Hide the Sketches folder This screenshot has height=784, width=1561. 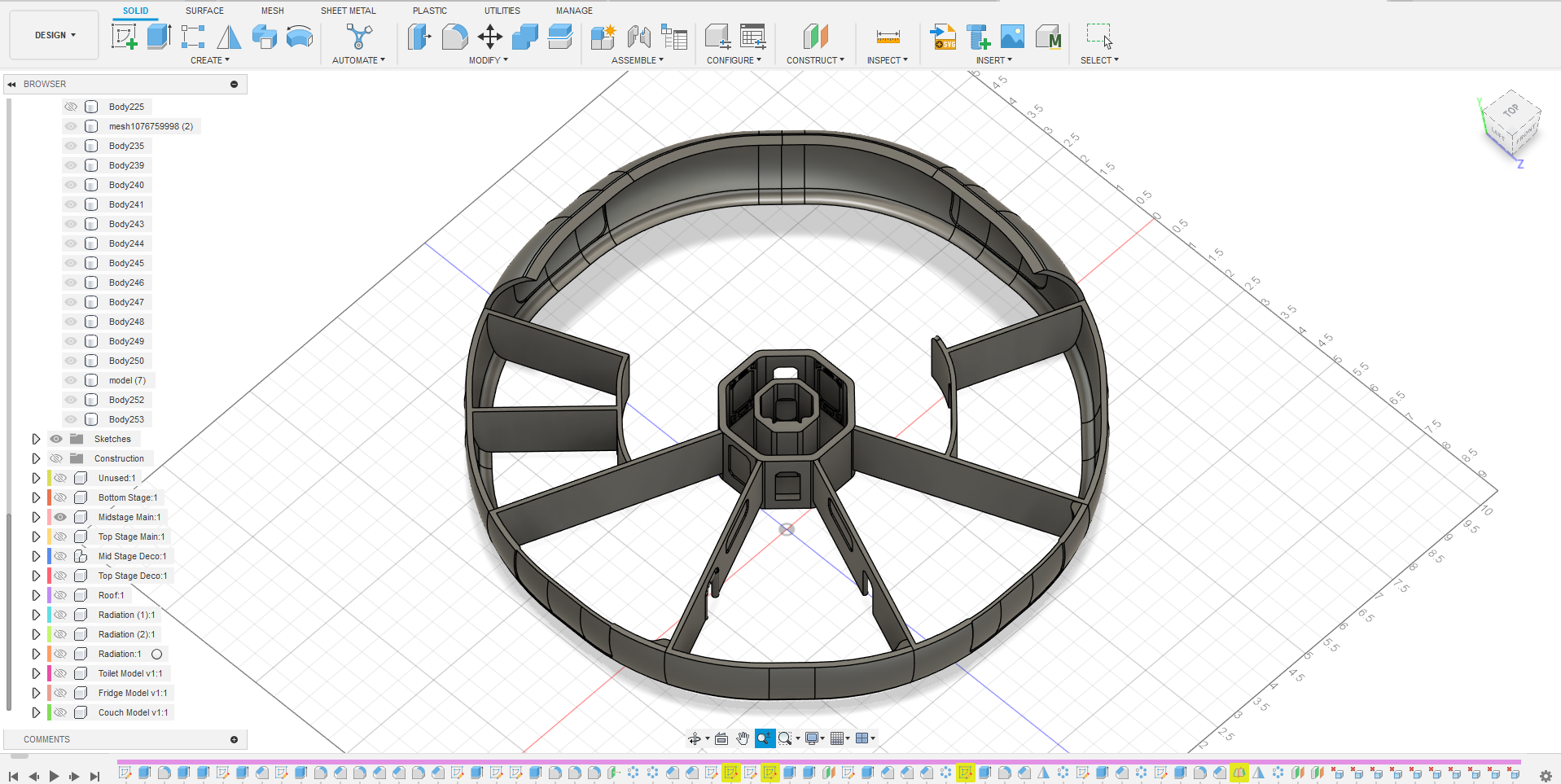[x=56, y=439]
